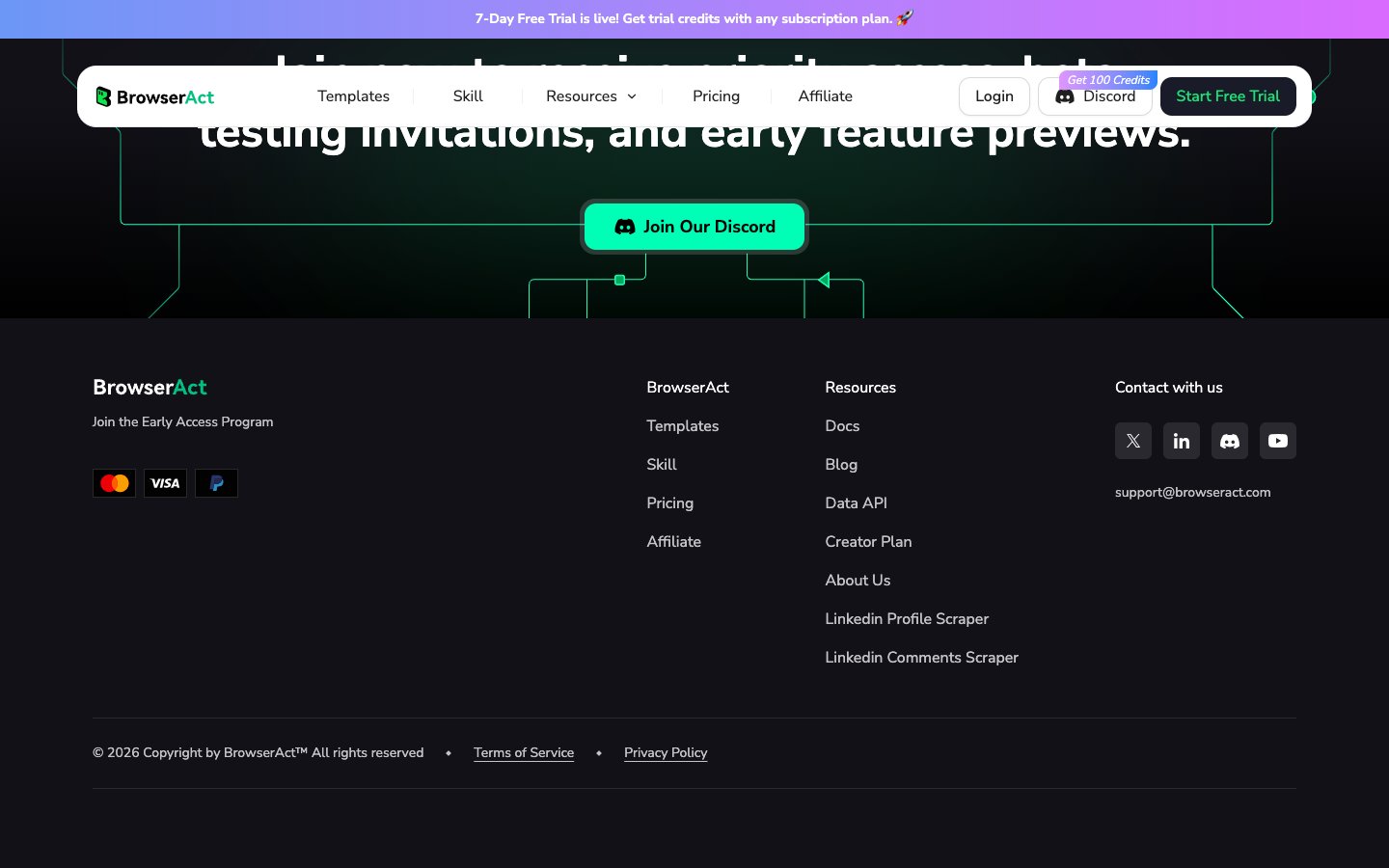This screenshot has width=1389, height=868.
Task: Go to Pricing in the top navigation
Action: pos(716,96)
